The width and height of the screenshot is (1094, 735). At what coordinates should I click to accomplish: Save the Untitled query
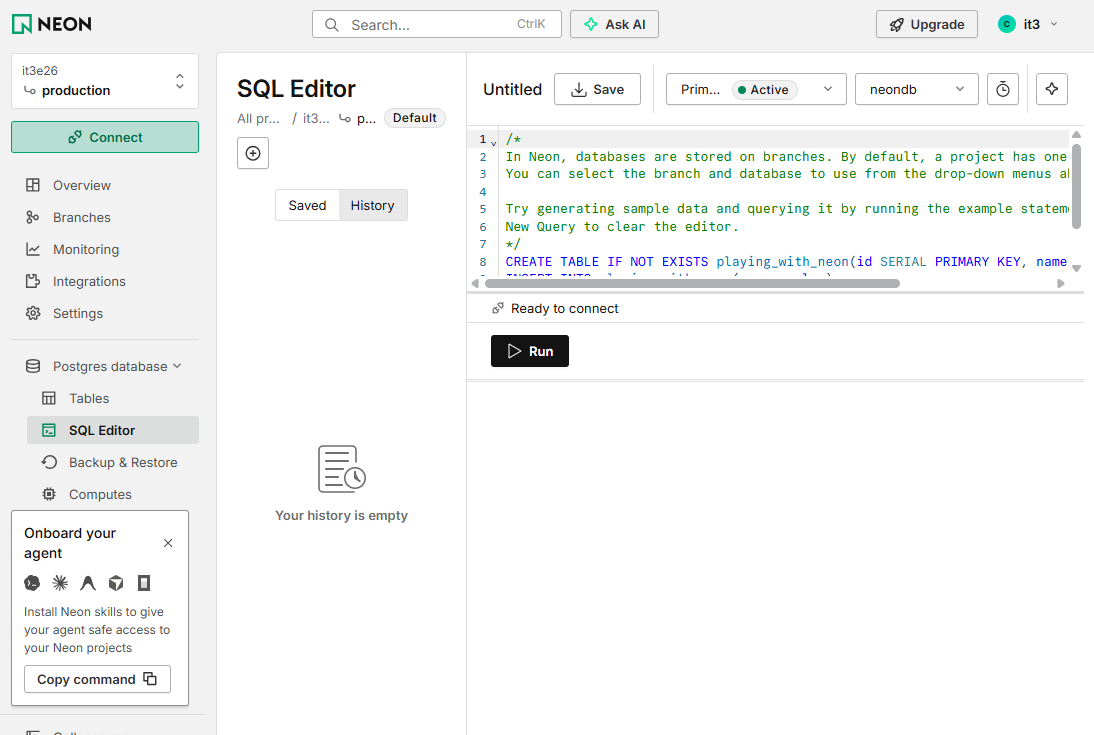[x=597, y=89]
